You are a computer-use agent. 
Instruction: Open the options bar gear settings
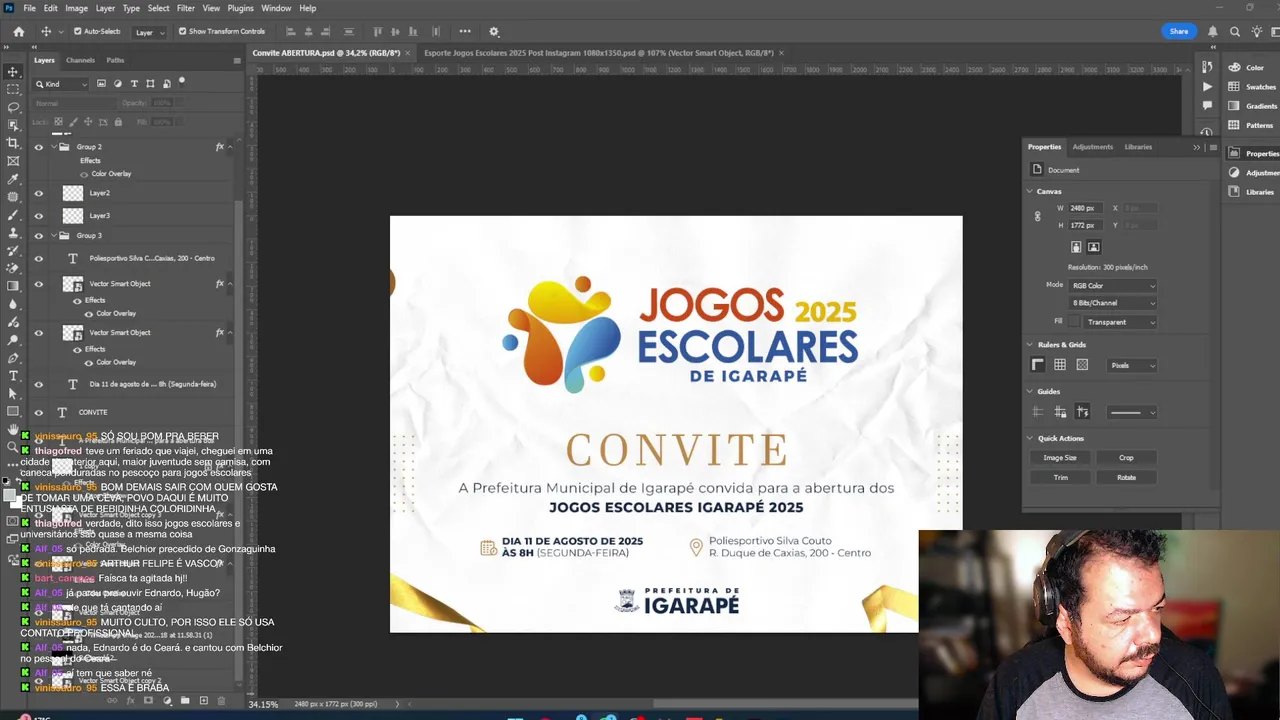(x=493, y=31)
